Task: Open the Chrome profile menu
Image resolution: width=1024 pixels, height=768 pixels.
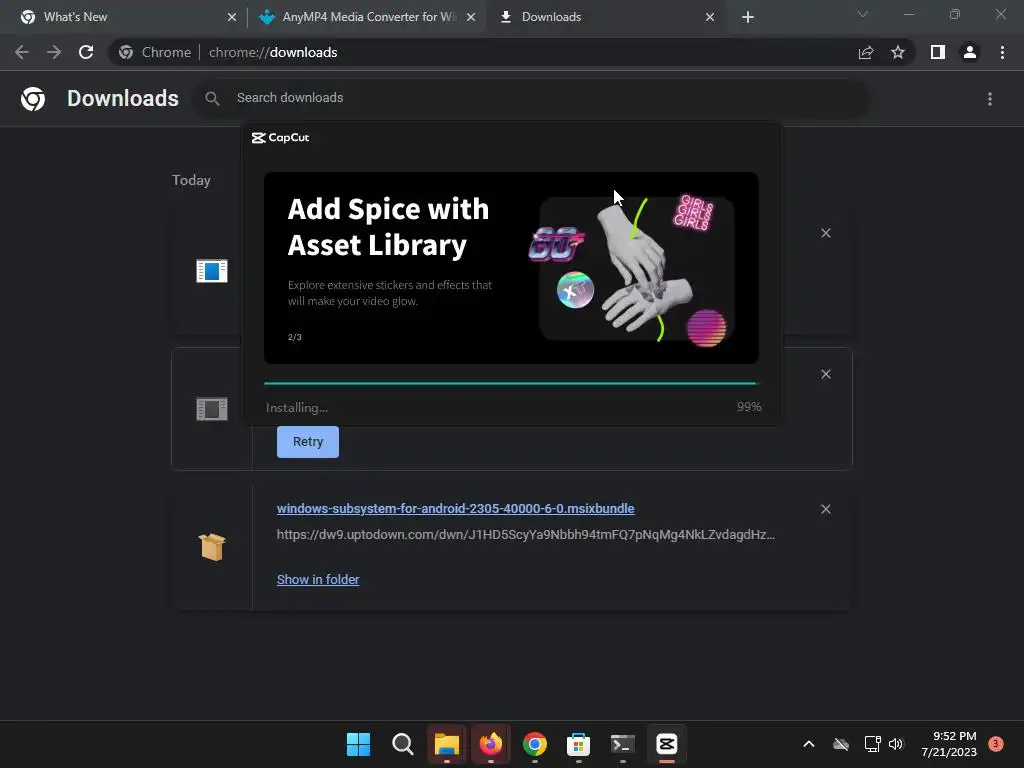Action: click(970, 52)
